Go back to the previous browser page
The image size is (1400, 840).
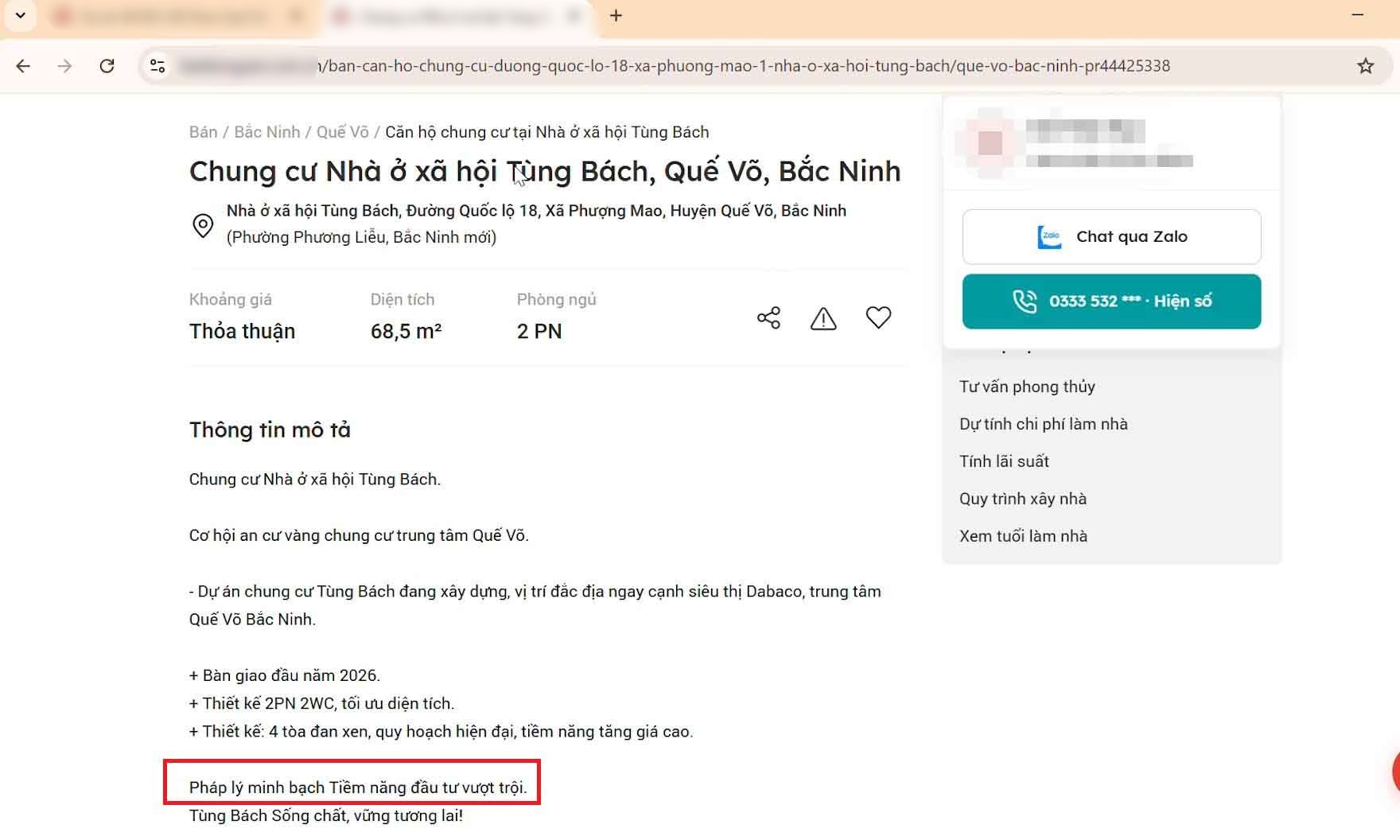tap(23, 66)
